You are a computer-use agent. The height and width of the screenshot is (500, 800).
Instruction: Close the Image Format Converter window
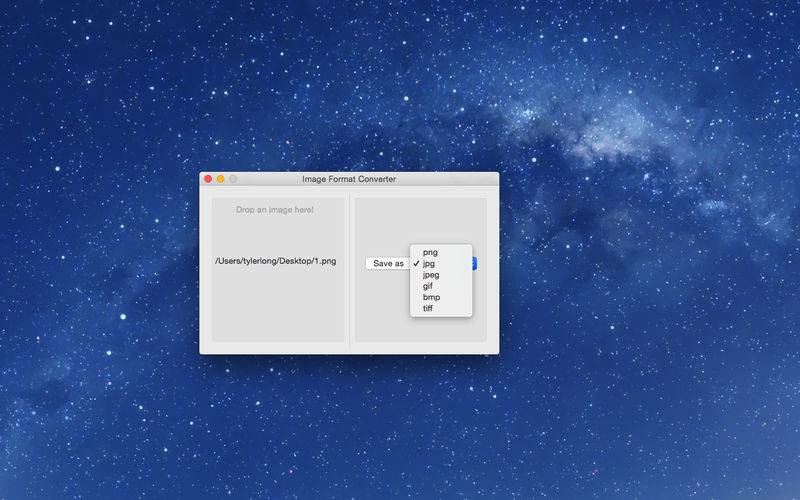click(208, 179)
